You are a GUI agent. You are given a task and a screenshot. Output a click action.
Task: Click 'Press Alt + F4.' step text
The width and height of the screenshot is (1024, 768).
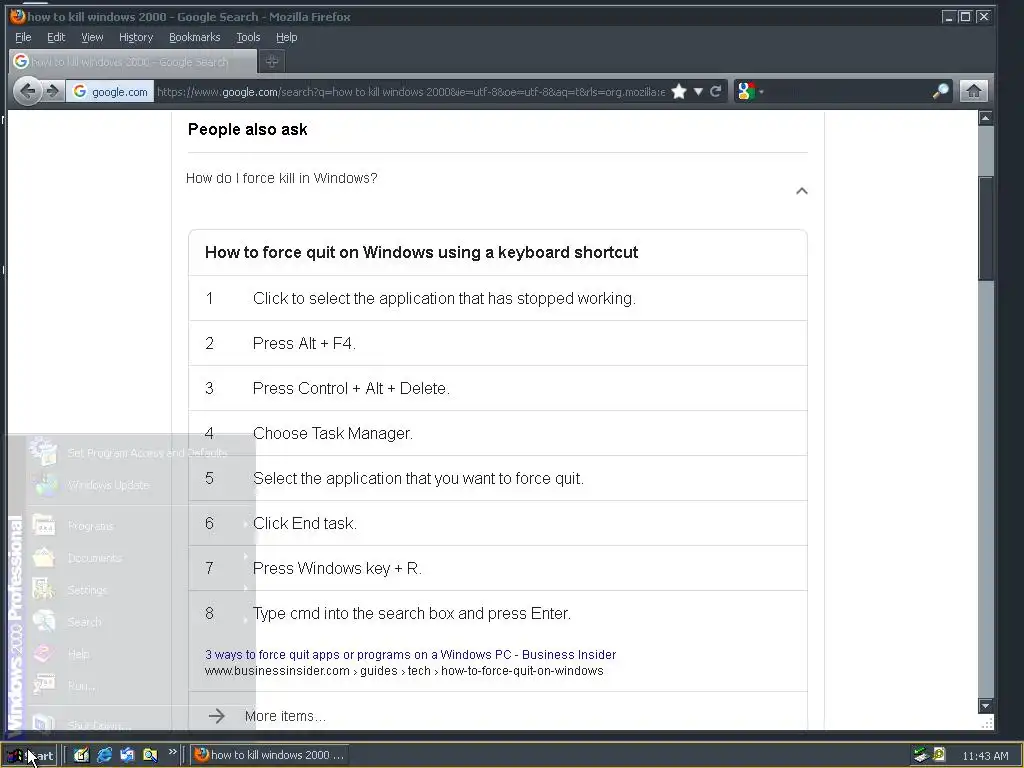[x=304, y=344]
